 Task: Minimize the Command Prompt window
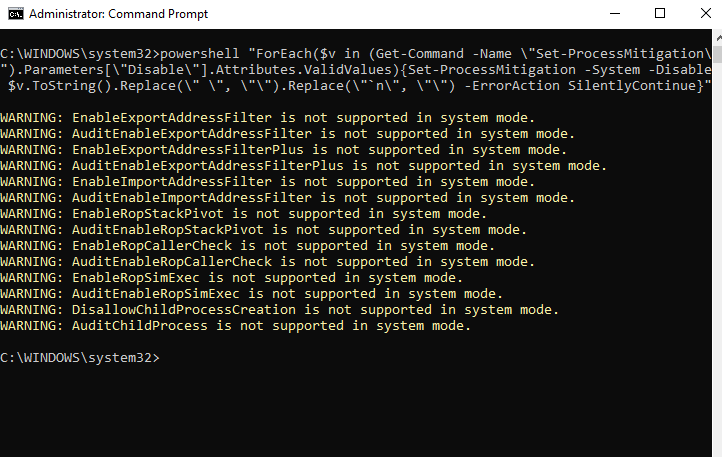coord(612,14)
